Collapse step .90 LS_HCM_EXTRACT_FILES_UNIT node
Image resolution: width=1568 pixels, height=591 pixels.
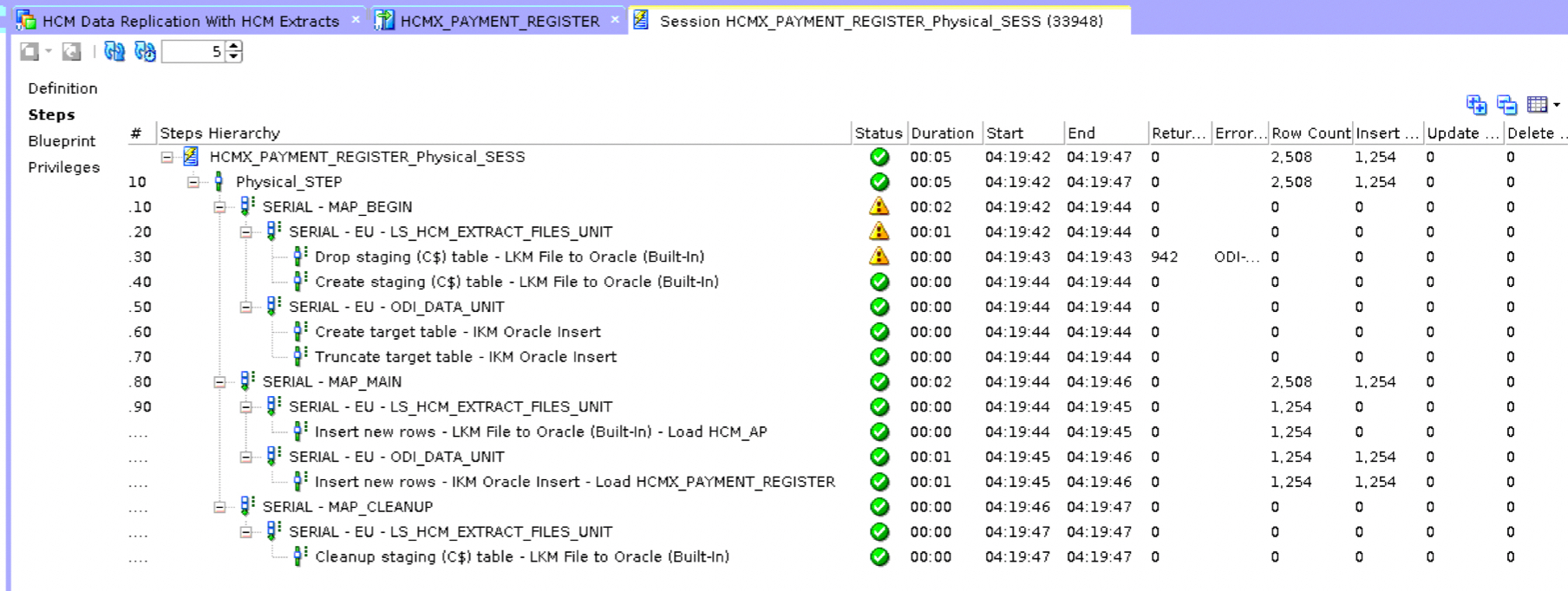(x=246, y=407)
